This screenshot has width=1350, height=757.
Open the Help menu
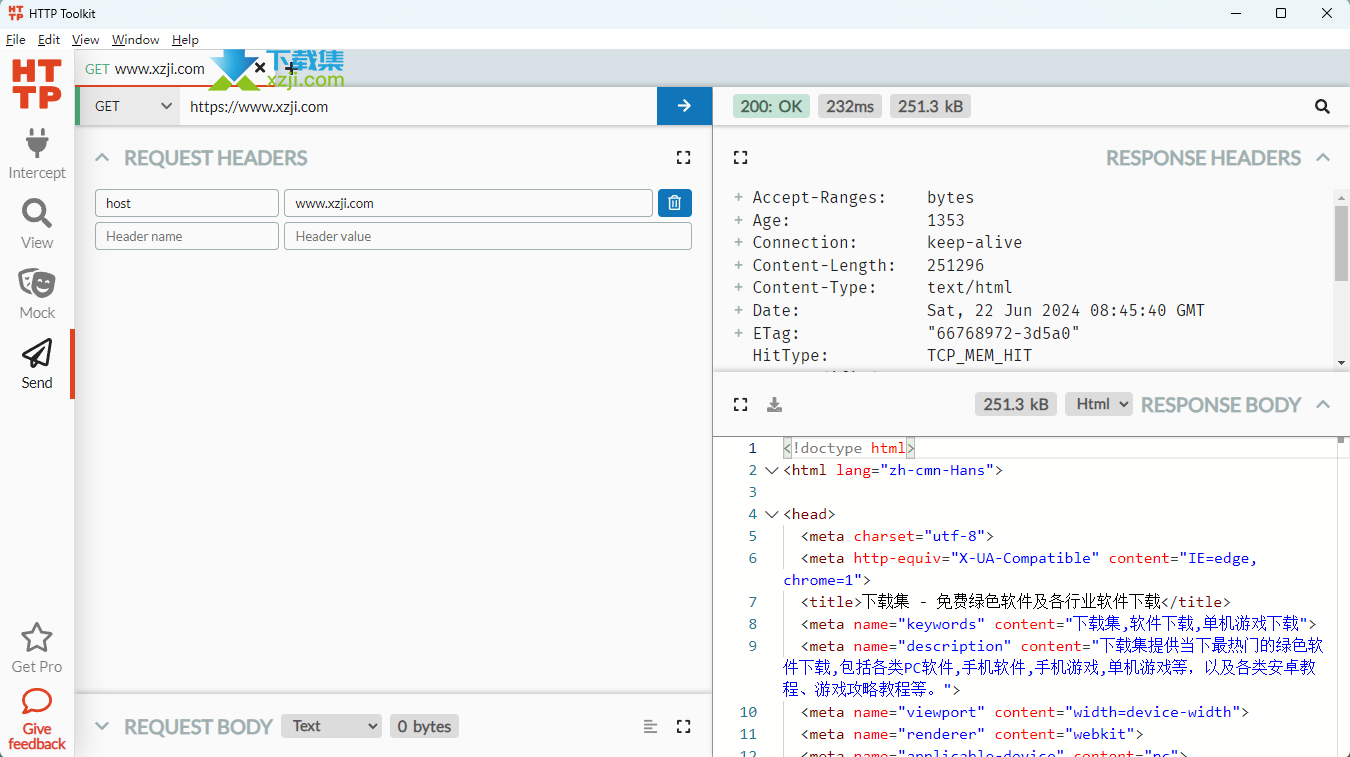point(185,40)
